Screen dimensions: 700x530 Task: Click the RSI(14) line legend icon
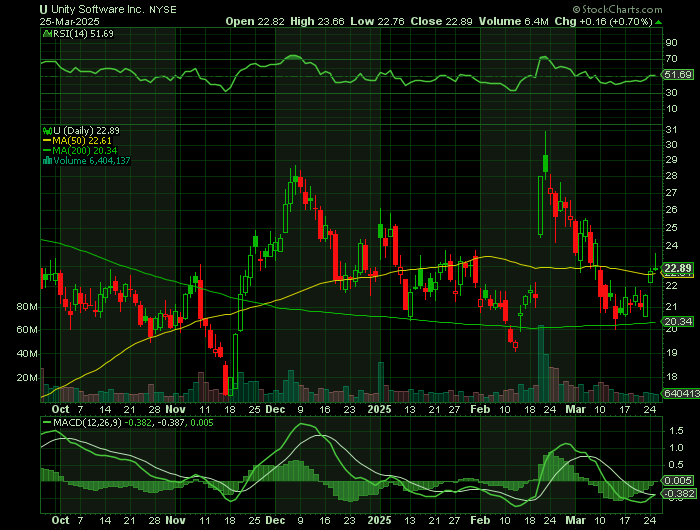[x=47, y=34]
